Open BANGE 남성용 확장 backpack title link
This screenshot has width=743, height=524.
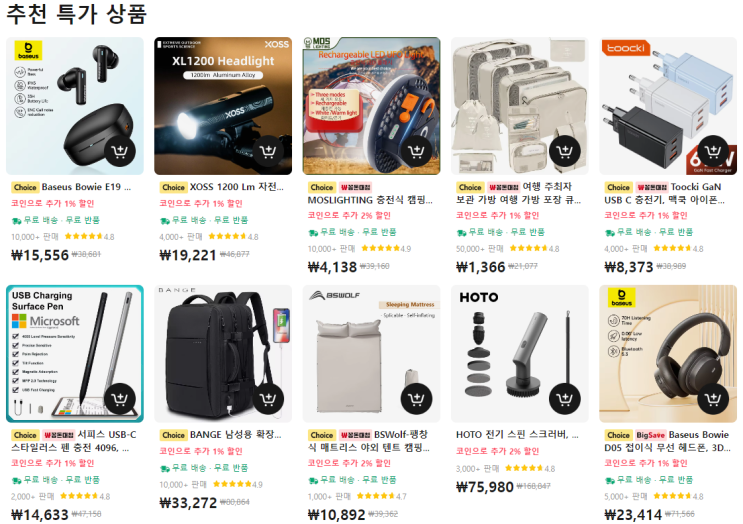pyautogui.click(x=236, y=435)
